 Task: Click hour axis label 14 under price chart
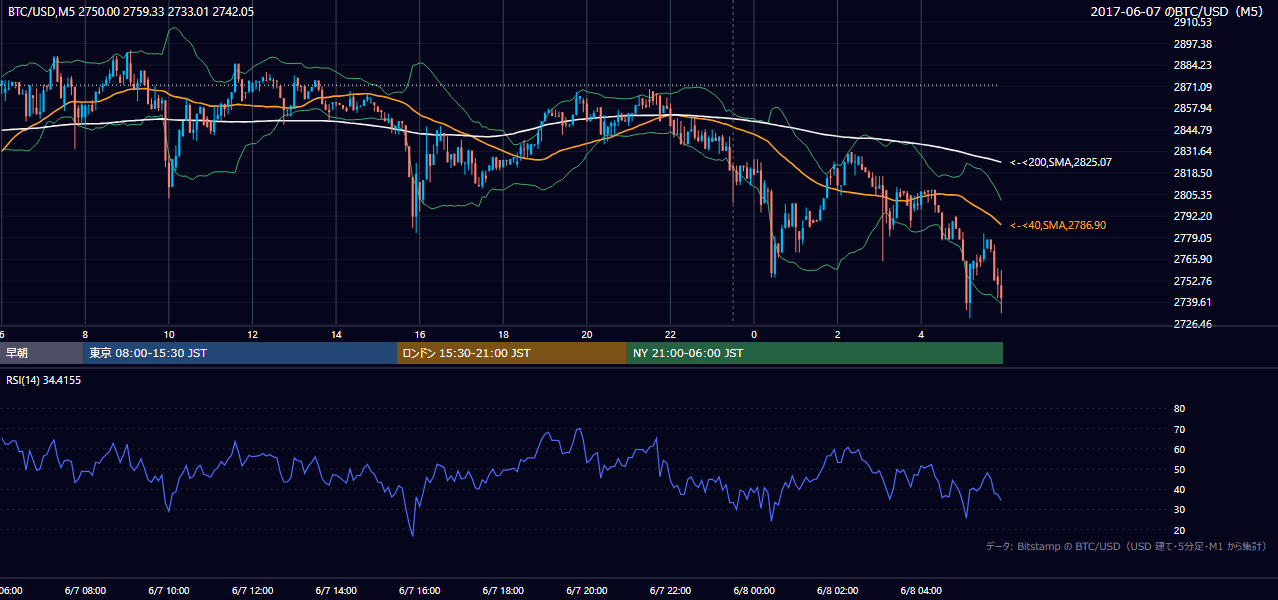point(336,335)
